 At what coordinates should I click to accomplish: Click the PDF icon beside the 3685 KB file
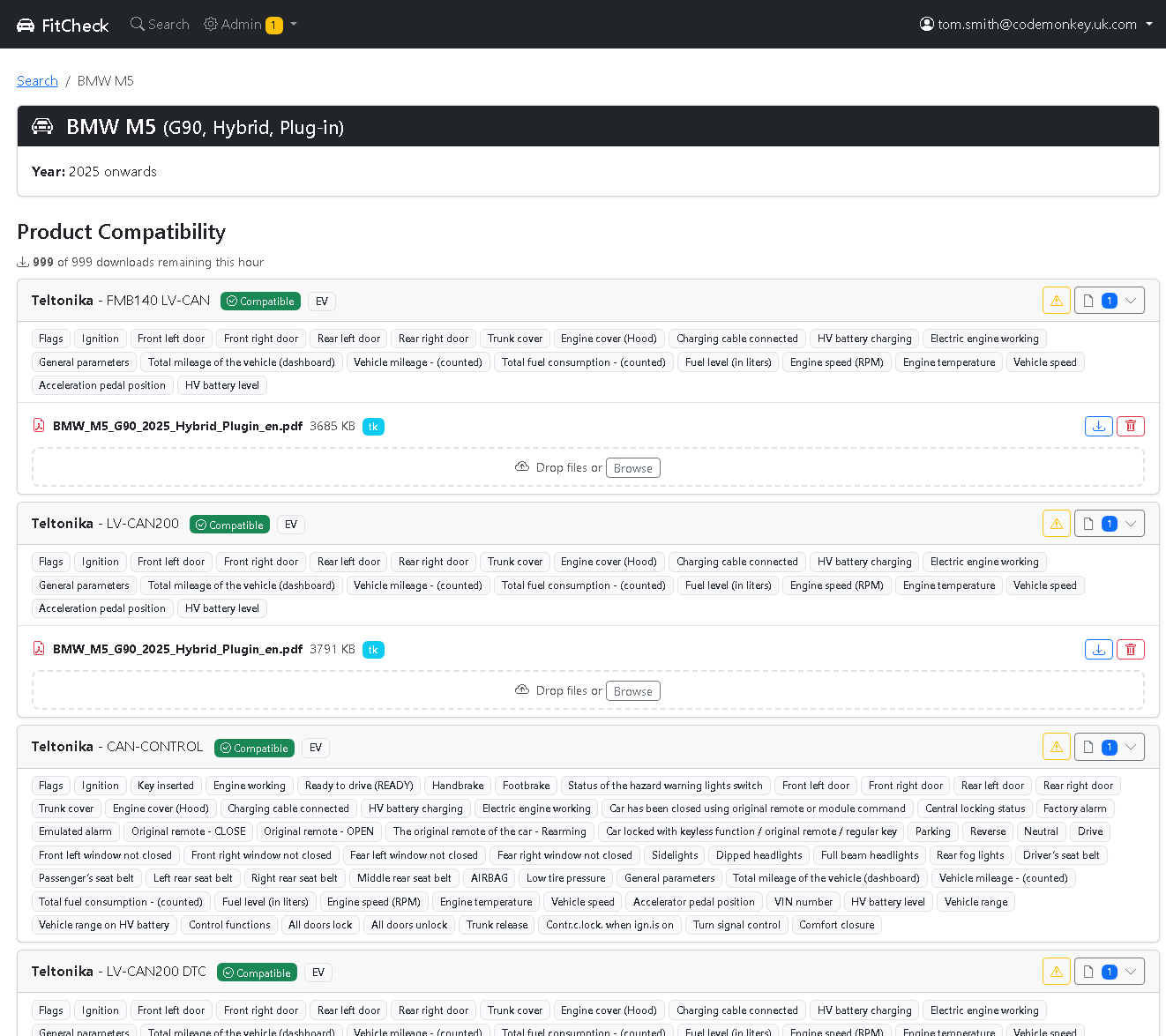click(x=39, y=426)
